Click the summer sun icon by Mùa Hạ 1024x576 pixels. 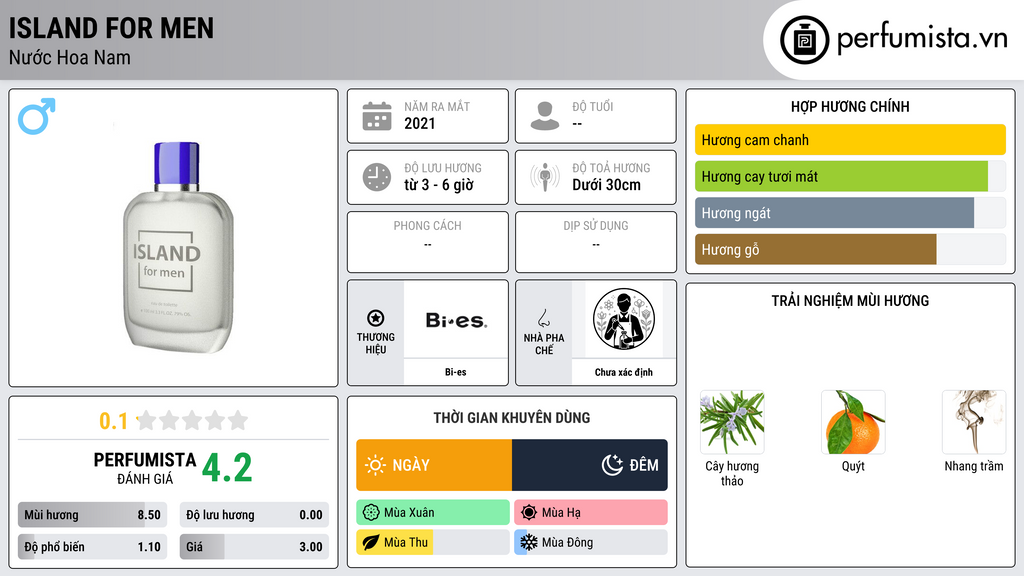click(x=529, y=513)
